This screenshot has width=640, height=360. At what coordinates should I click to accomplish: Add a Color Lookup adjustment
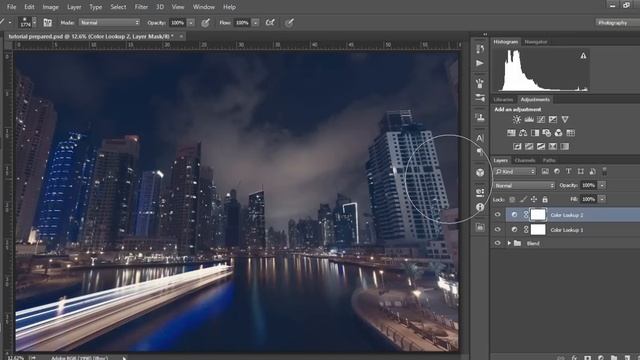(571, 133)
